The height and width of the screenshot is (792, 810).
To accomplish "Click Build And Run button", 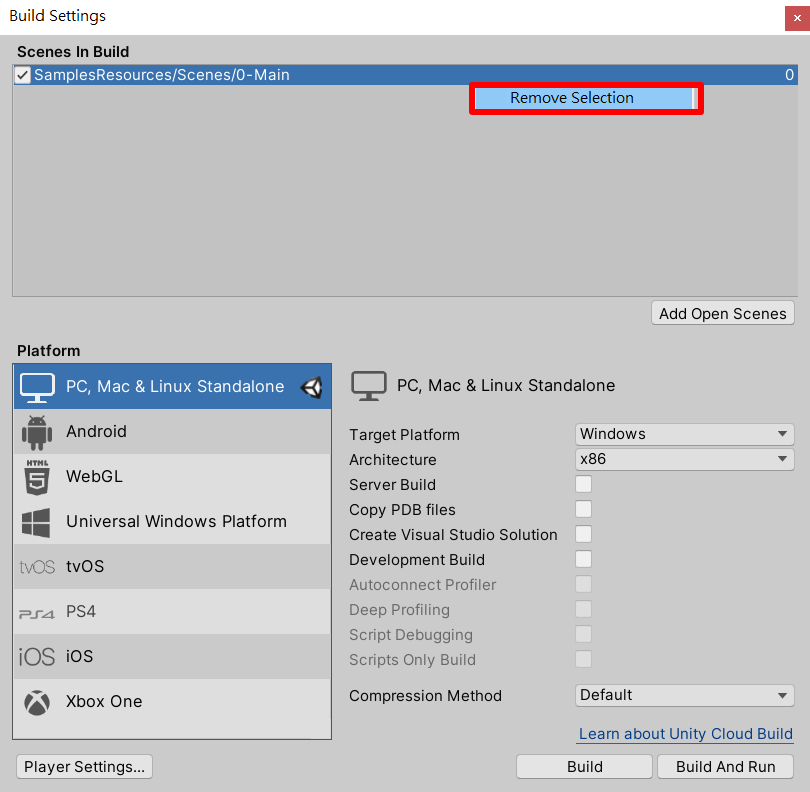I will tap(725, 767).
